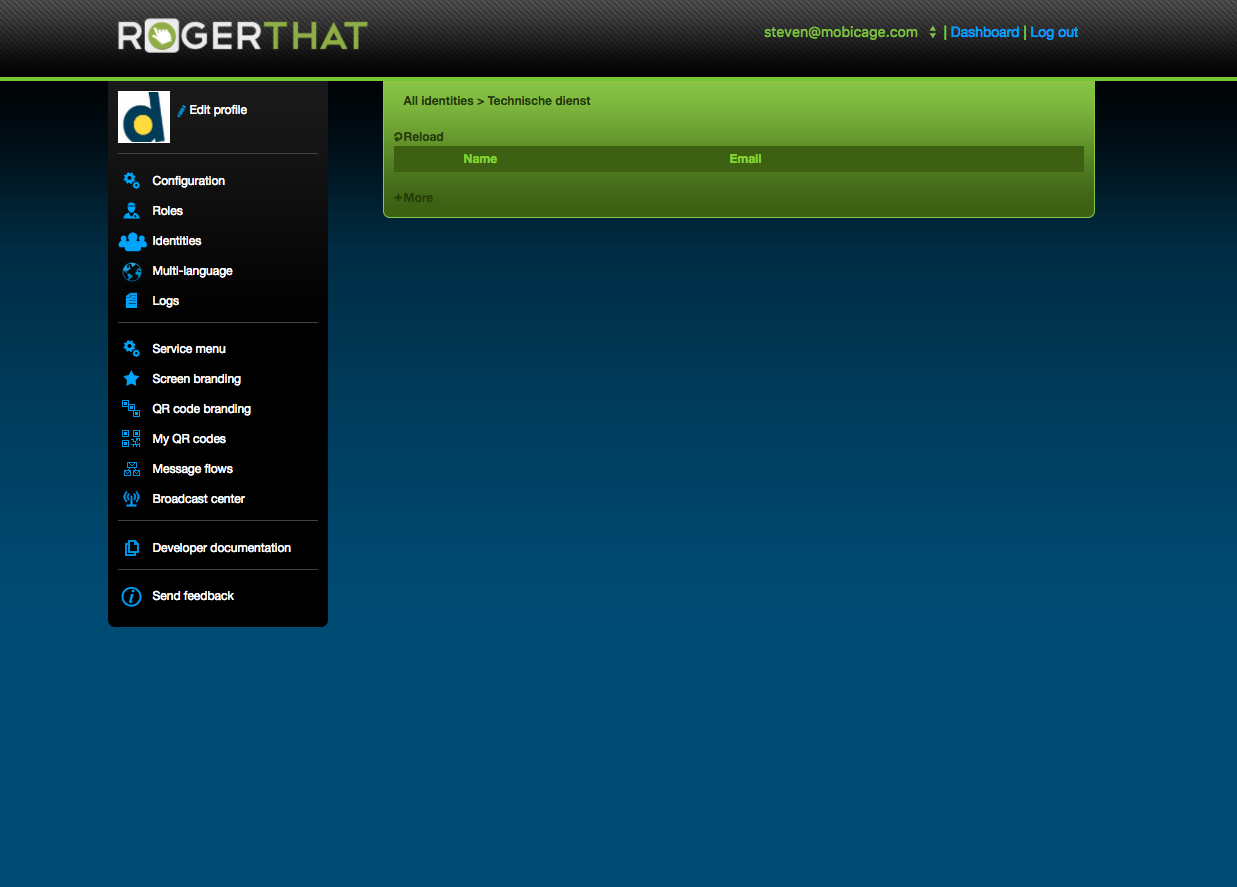Click the Log out link

pyautogui.click(x=1054, y=32)
